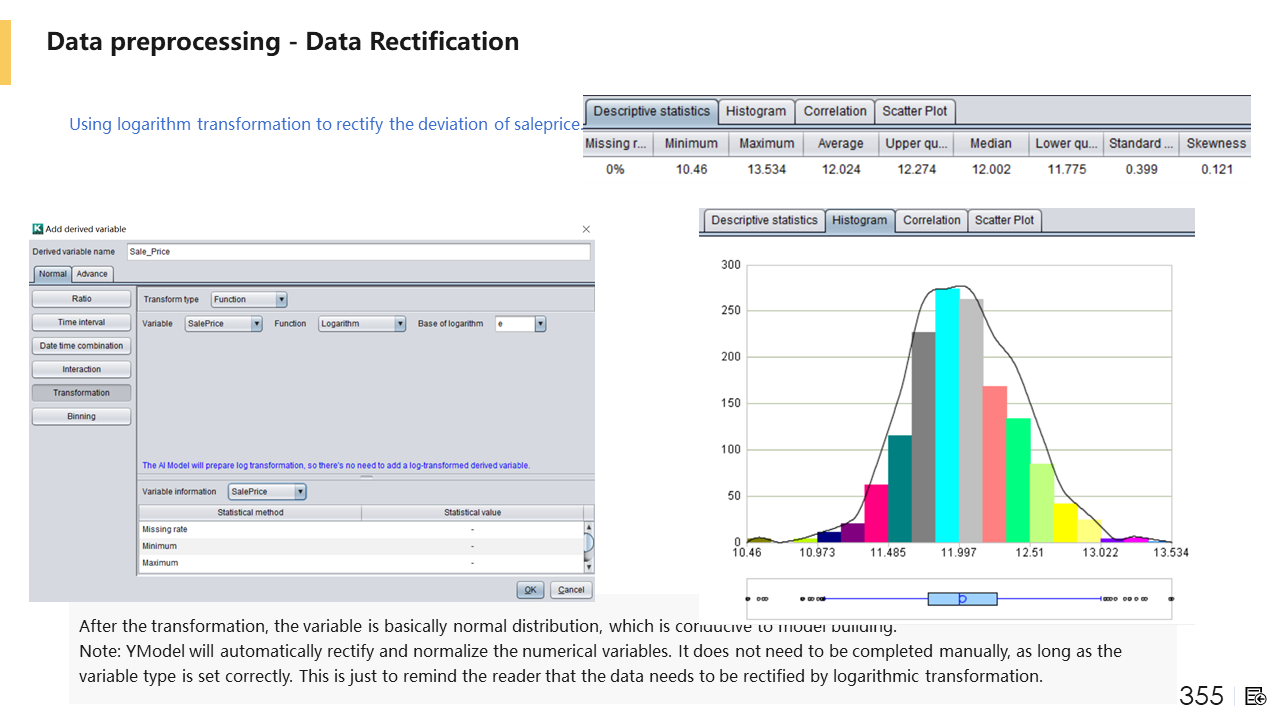Open the Scatter Plot tab above the histogram chart
Image resolution: width=1280 pixels, height=720 pixels.
coord(1004,220)
